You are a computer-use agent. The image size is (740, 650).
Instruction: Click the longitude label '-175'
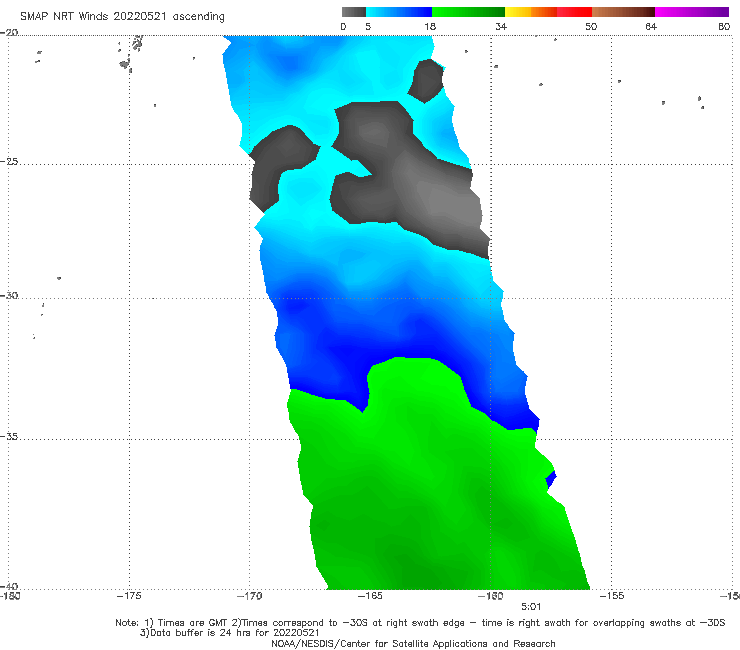pos(129,596)
